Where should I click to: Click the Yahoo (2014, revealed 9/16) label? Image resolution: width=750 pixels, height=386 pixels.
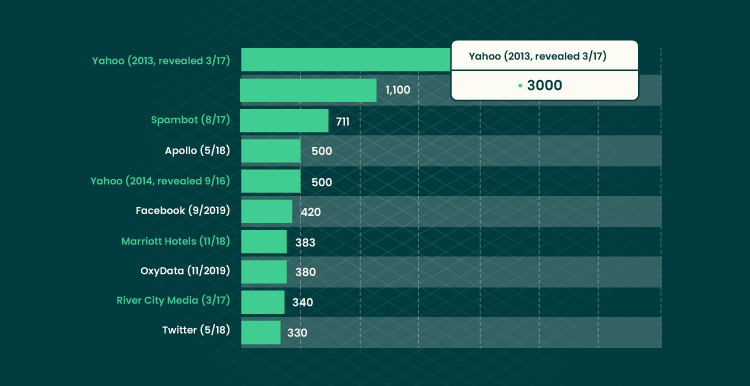pyautogui.click(x=160, y=181)
